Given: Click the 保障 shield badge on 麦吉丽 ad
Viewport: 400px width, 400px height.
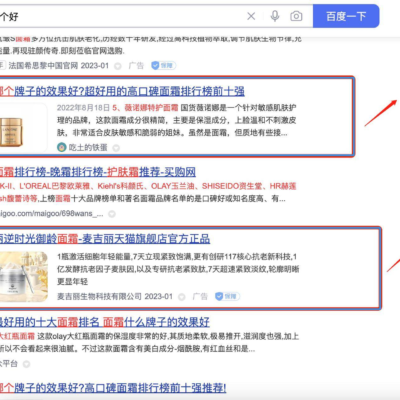Looking at the screenshot, I should (x=227, y=296).
